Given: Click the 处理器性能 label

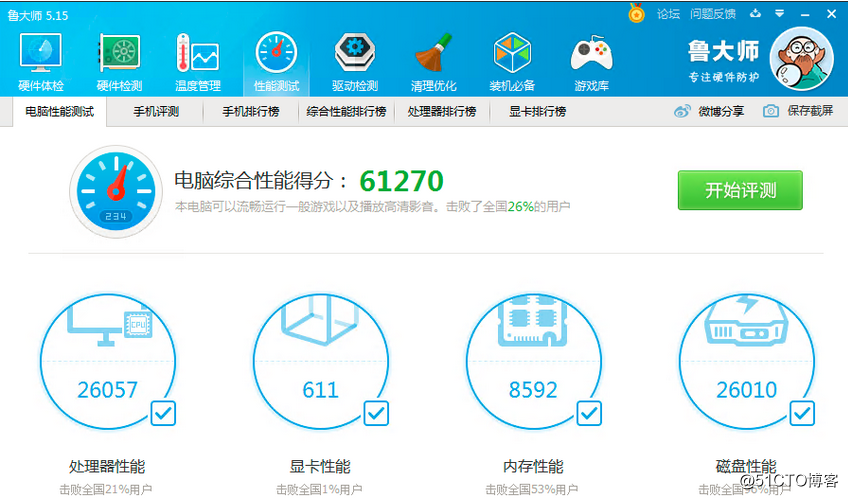Looking at the screenshot, I should point(107,467).
